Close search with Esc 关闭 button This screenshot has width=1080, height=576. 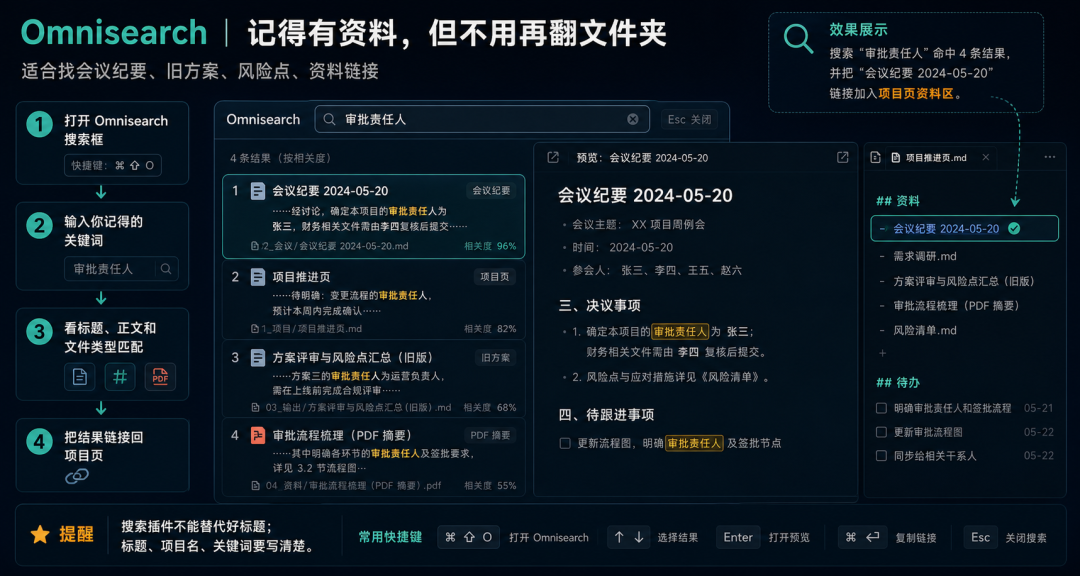(689, 119)
